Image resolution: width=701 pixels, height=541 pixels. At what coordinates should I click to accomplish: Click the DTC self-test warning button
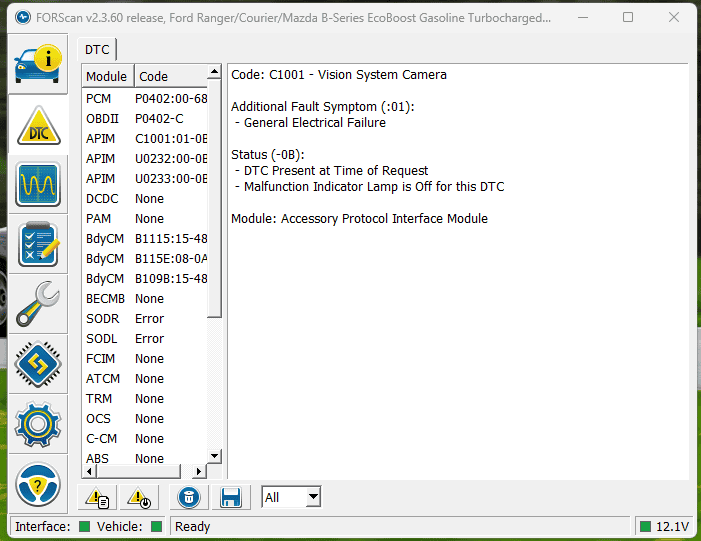[139, 497]
